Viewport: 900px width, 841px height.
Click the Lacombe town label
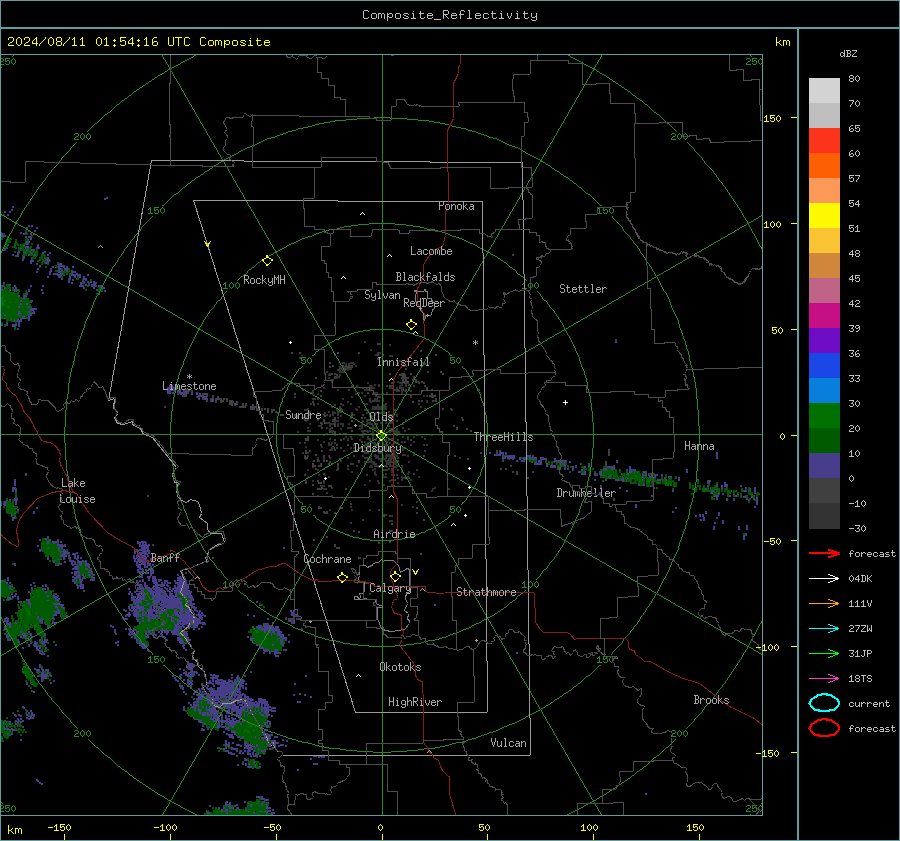[431, 251]
